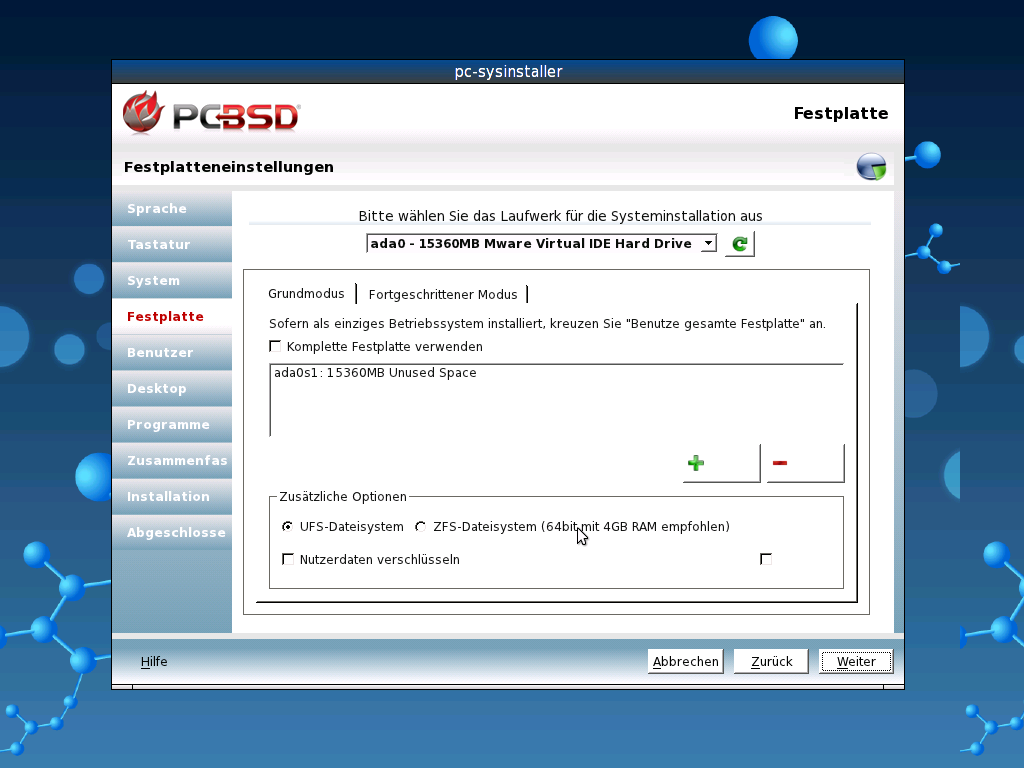The height and width of the screenshot is (768, 1024).
Task: Check the unlabeled box beside encryption option
Action: pos(766,559)
